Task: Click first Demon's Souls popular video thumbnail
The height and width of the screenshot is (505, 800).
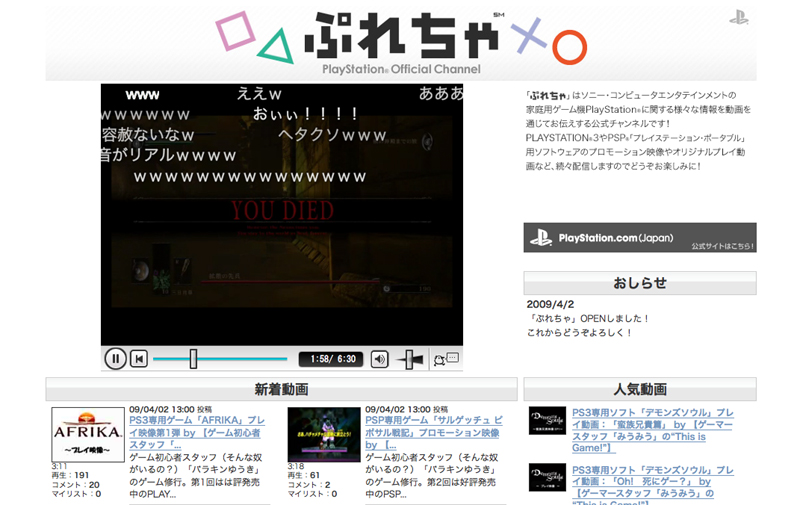Action: tap(547, 420)
